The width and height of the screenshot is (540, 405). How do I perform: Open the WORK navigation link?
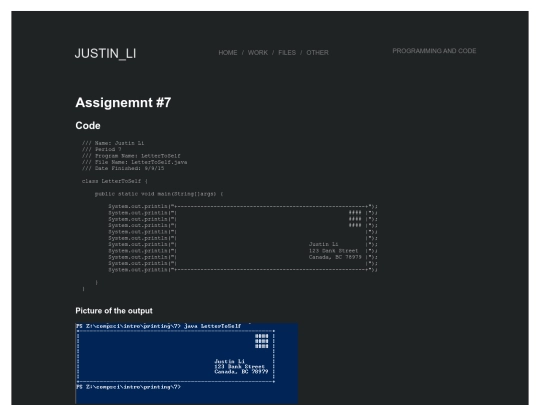(258, 53)
